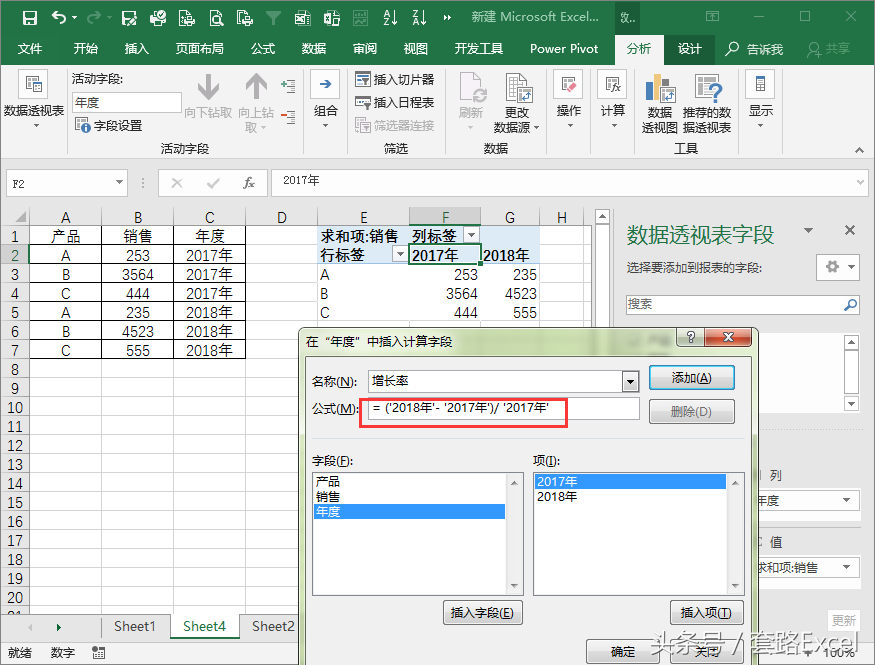The image size is (875, 665).
Task: Click the search magnifier in field pane
Action: [850, 305]
